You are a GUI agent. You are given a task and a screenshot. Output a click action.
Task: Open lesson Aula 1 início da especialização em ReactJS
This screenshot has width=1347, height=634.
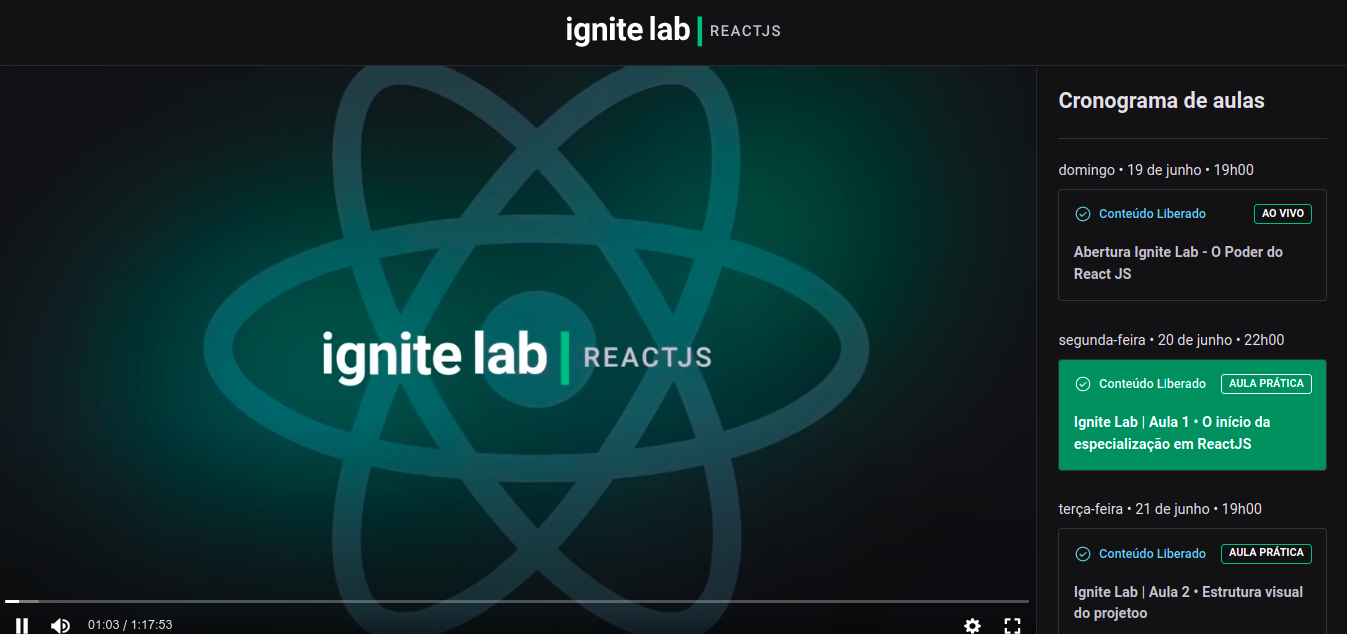tap(1192, 415)
